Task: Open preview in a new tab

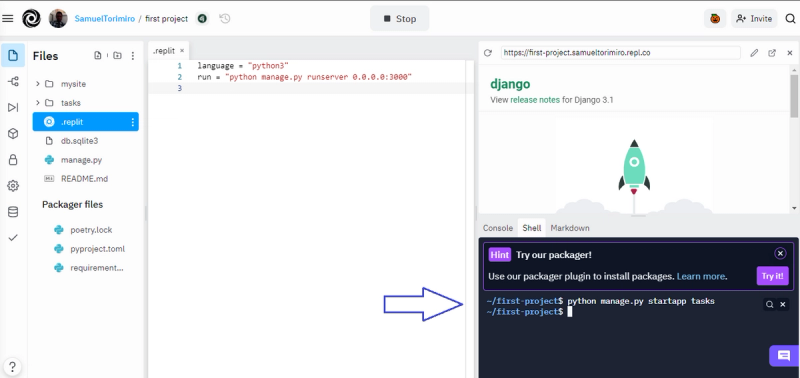Action: [x=772, y=53]
